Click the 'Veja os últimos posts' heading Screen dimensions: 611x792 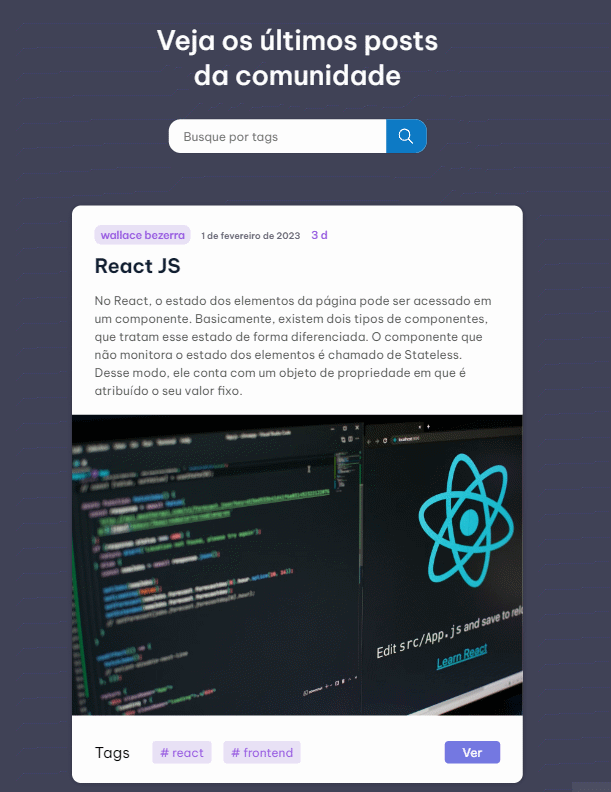tap(297, 58)
